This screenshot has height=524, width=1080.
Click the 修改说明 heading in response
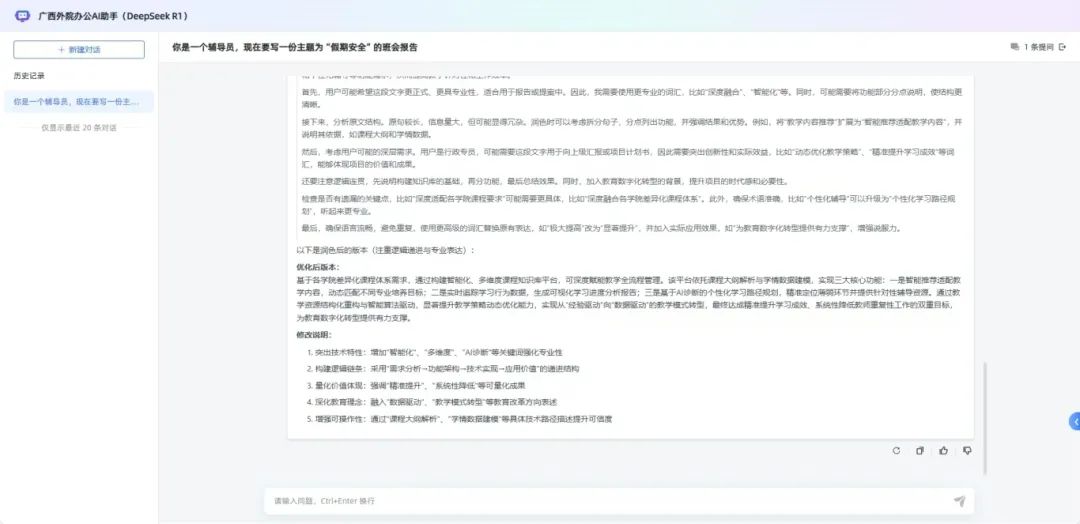point(311,335)
